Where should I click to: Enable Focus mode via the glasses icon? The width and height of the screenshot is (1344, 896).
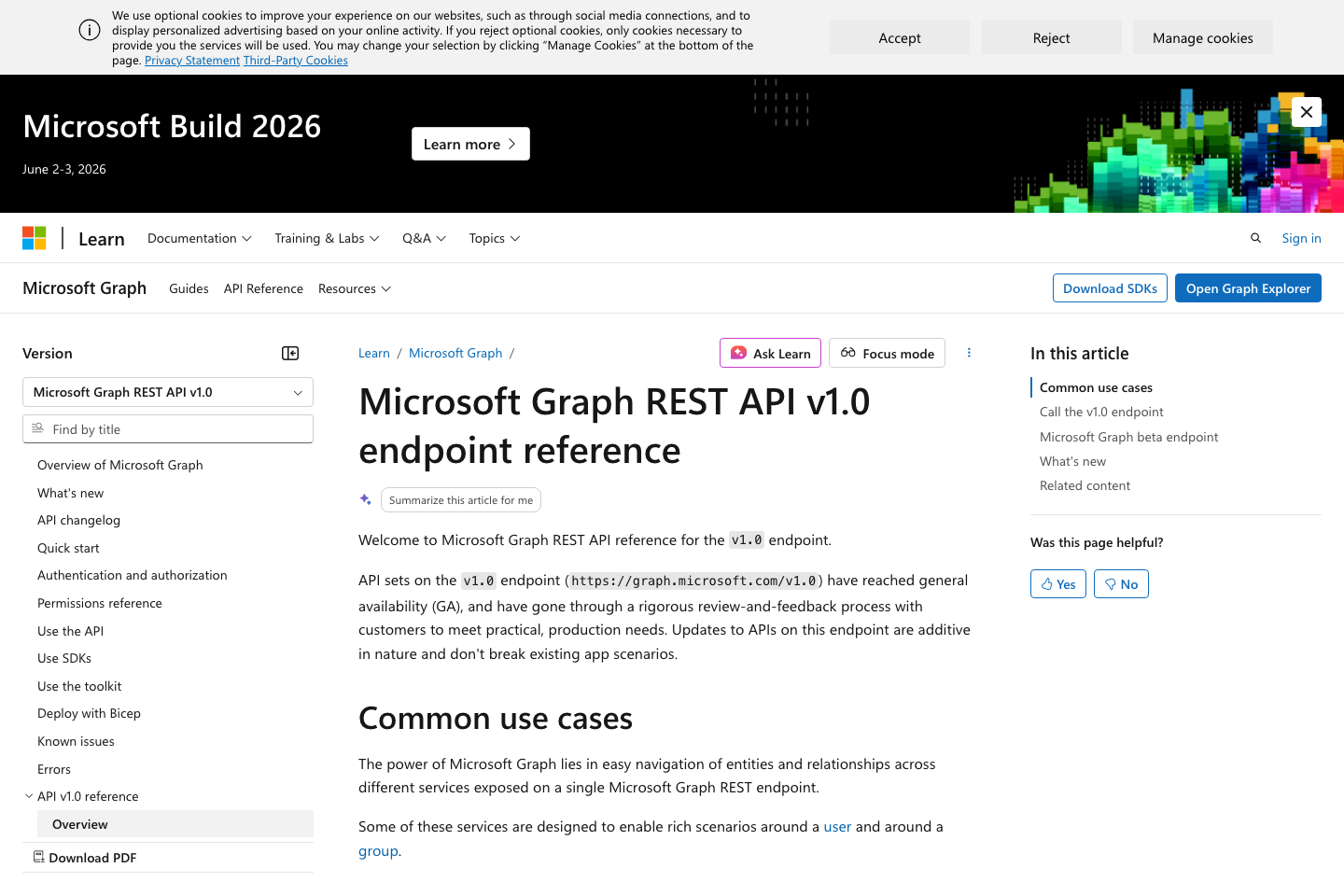pyautogui.click(x=848, y=353)
